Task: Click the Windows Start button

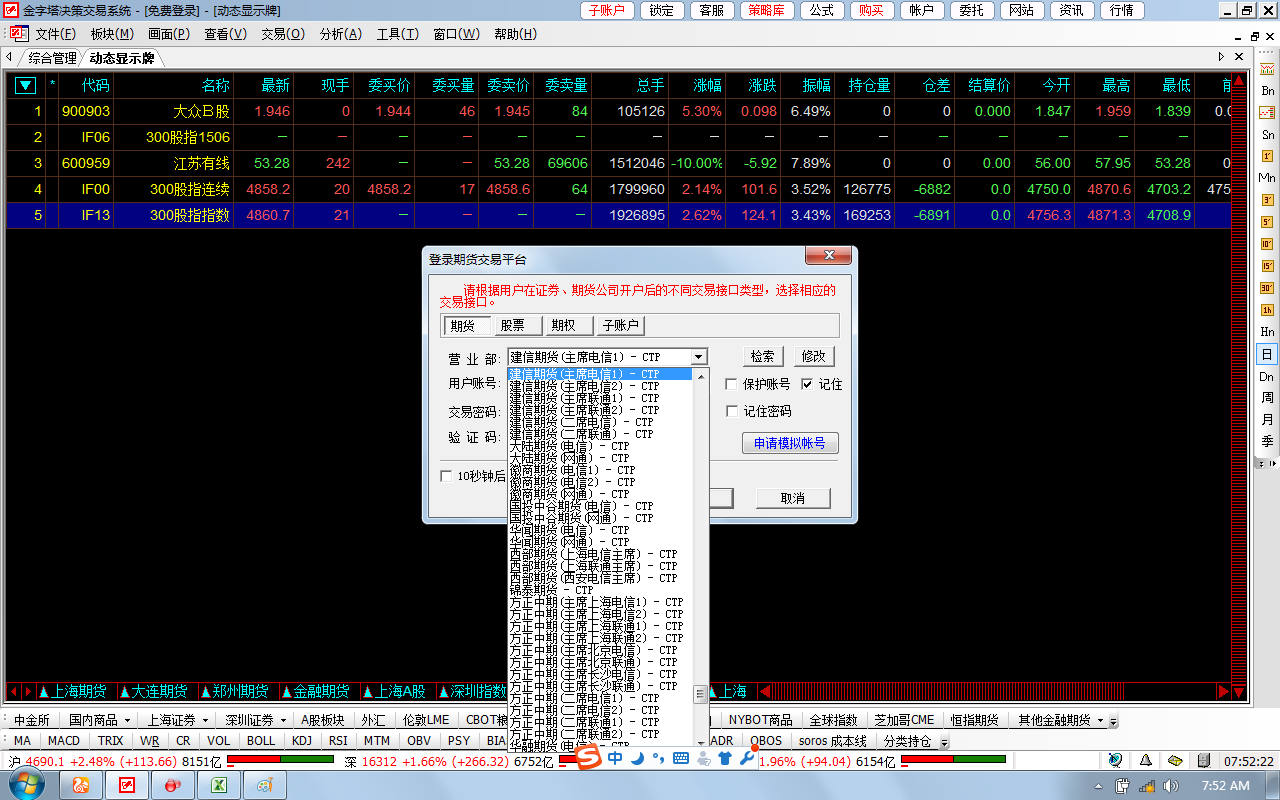Action: pyautogui.click(x=27, y=785)
